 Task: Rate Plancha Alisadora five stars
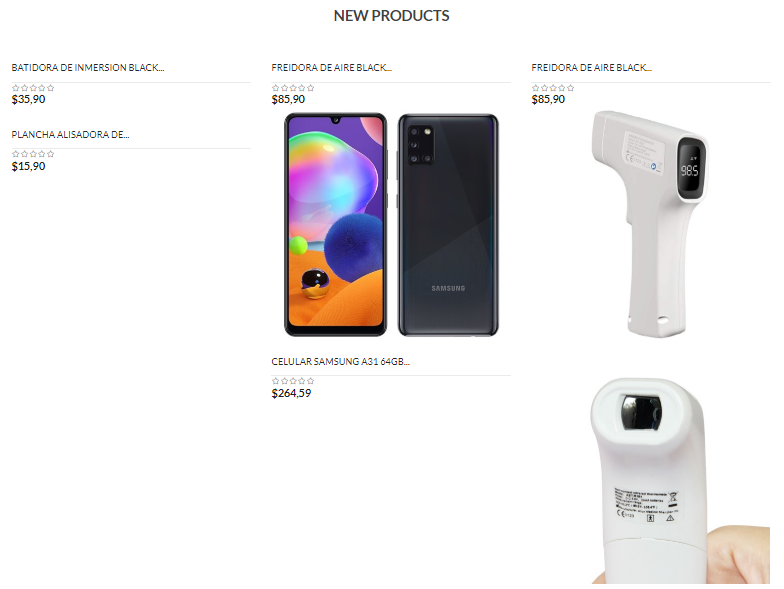[x=50, y=154]
